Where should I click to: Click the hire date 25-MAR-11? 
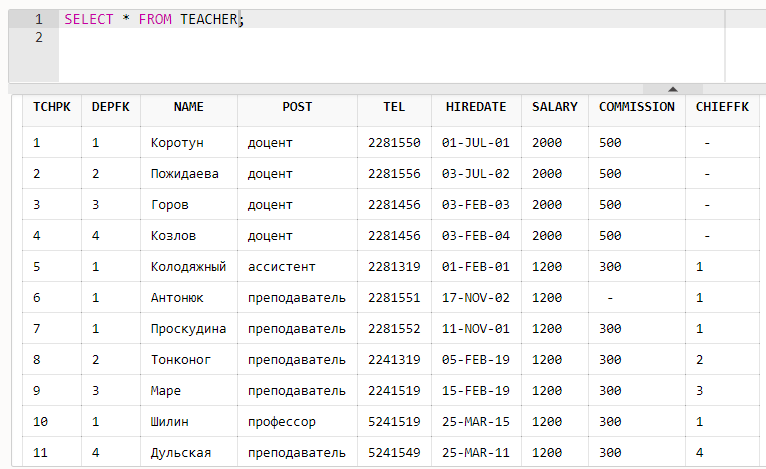[476, 453]
